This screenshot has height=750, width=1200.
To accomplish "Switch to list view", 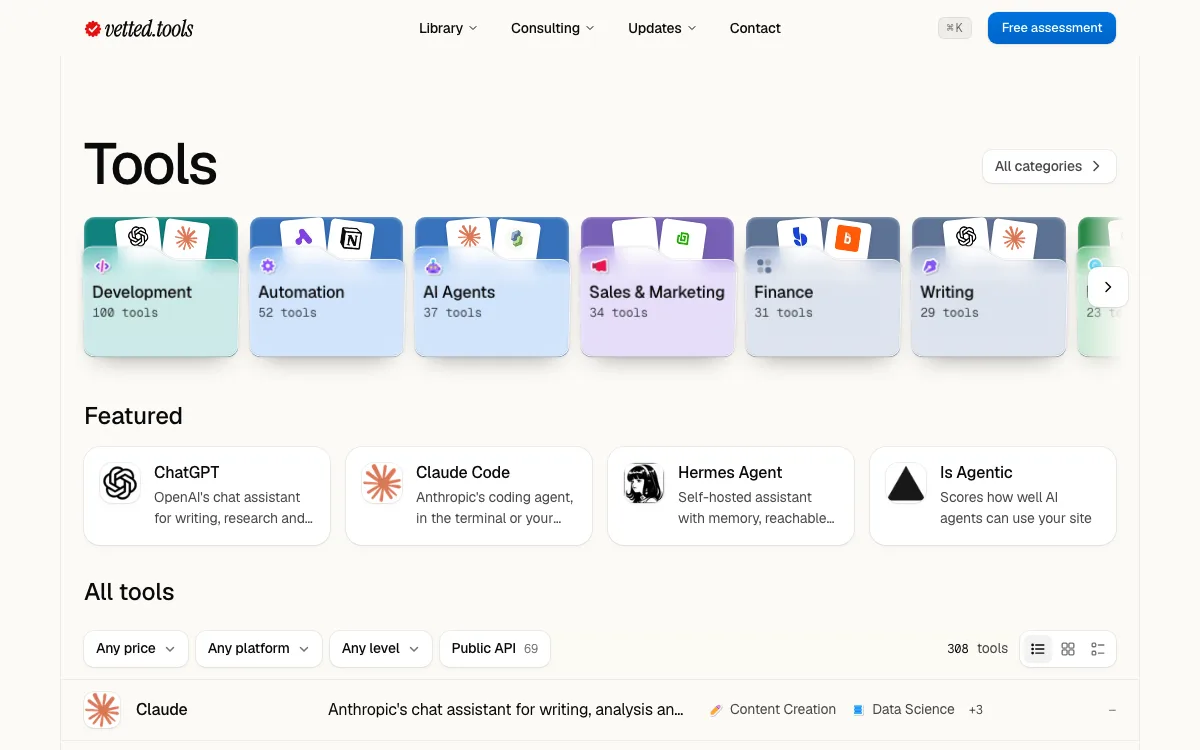I will coord(1038,649).
